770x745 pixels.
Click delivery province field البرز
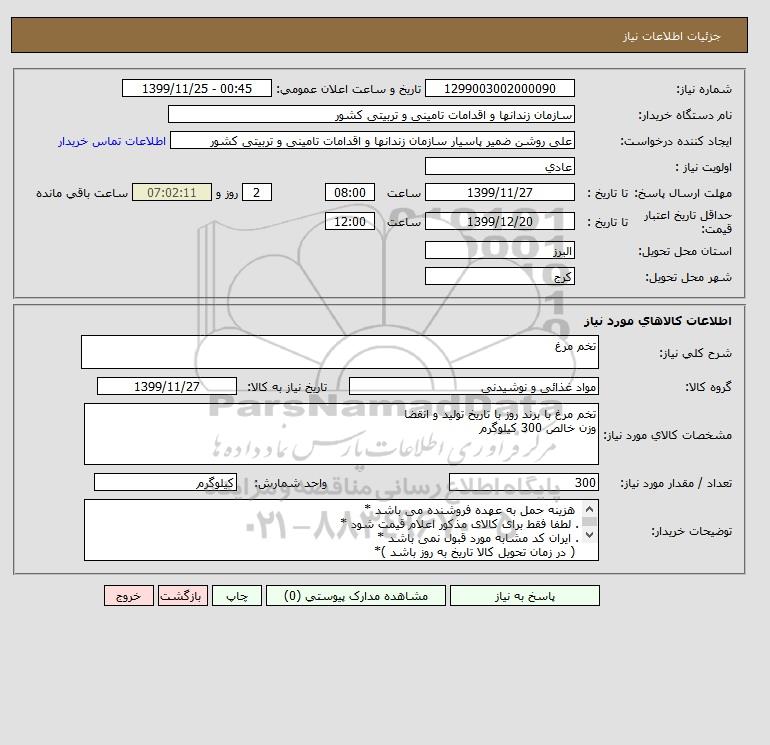[499, 250]
